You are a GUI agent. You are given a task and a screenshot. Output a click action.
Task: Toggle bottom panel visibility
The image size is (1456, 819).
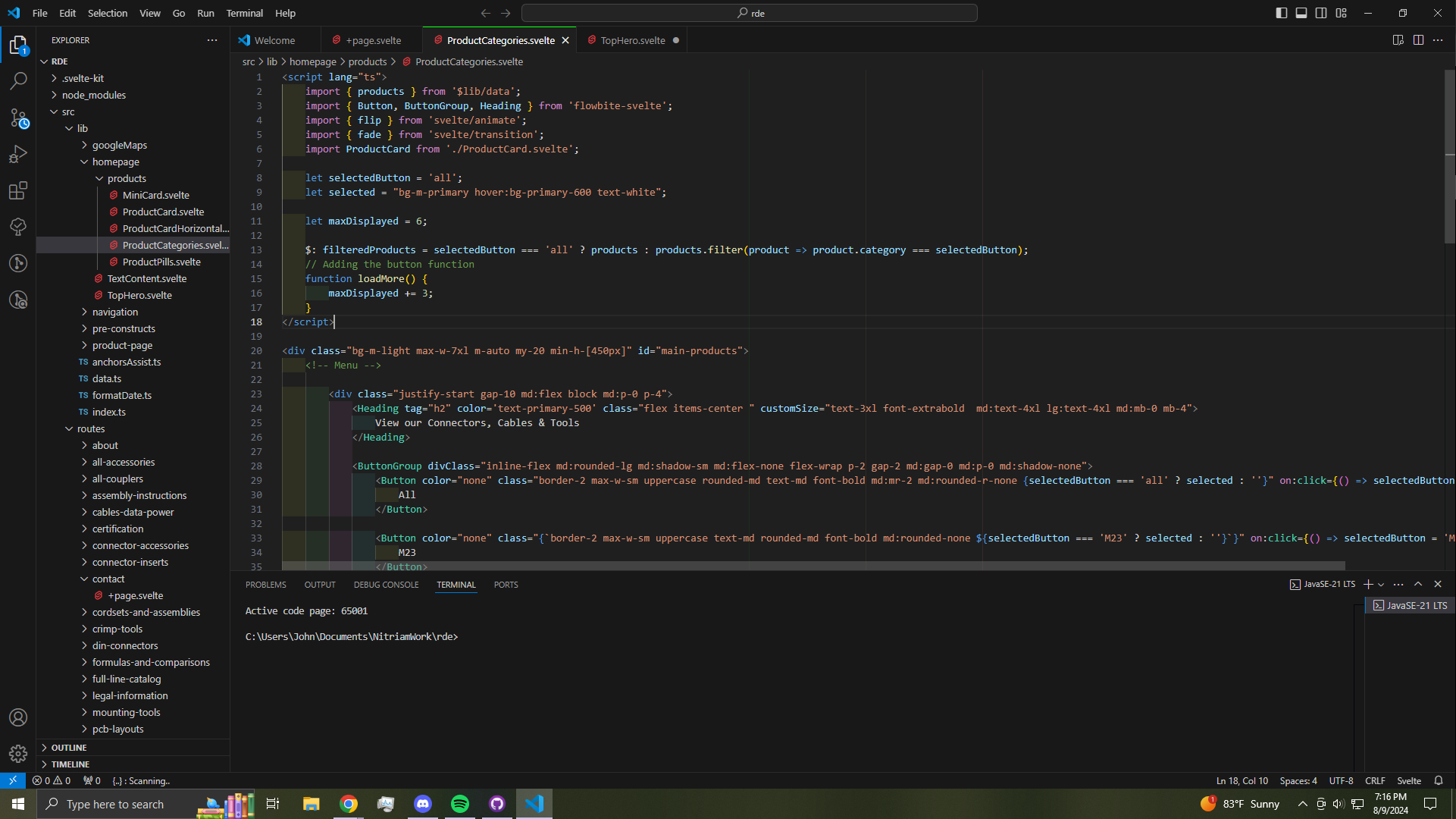click(x=1301, y=13)
